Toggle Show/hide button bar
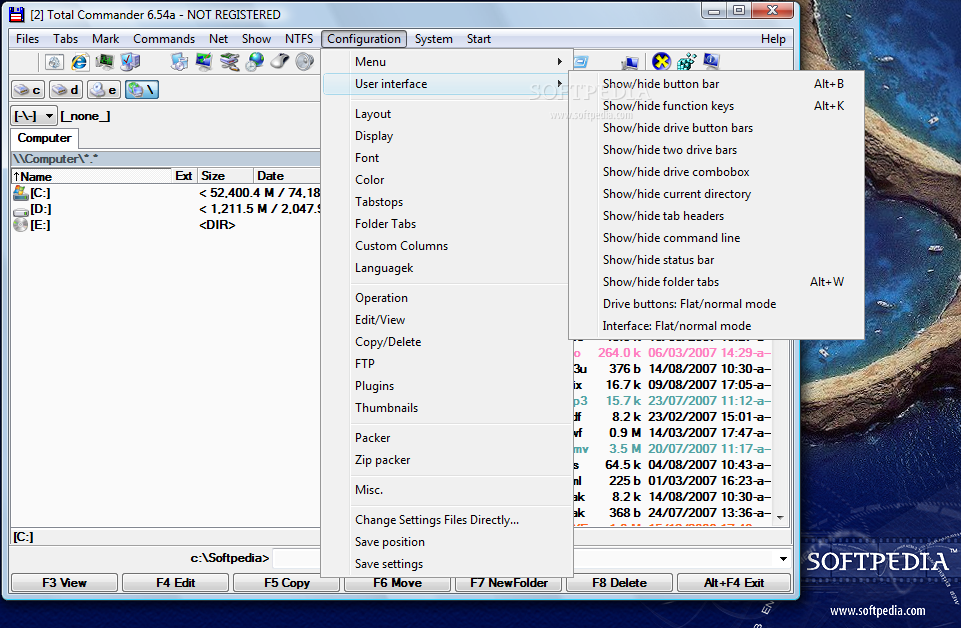The height and width of the screenshot is (628, 961). [716, 84]
